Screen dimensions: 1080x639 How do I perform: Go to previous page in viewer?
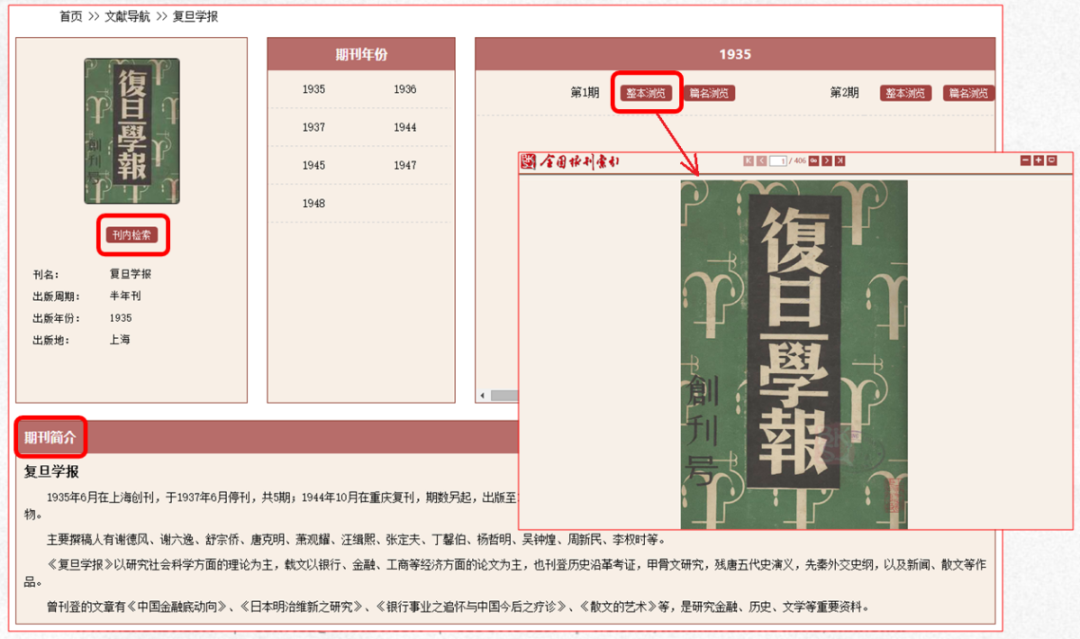point(762,160)
